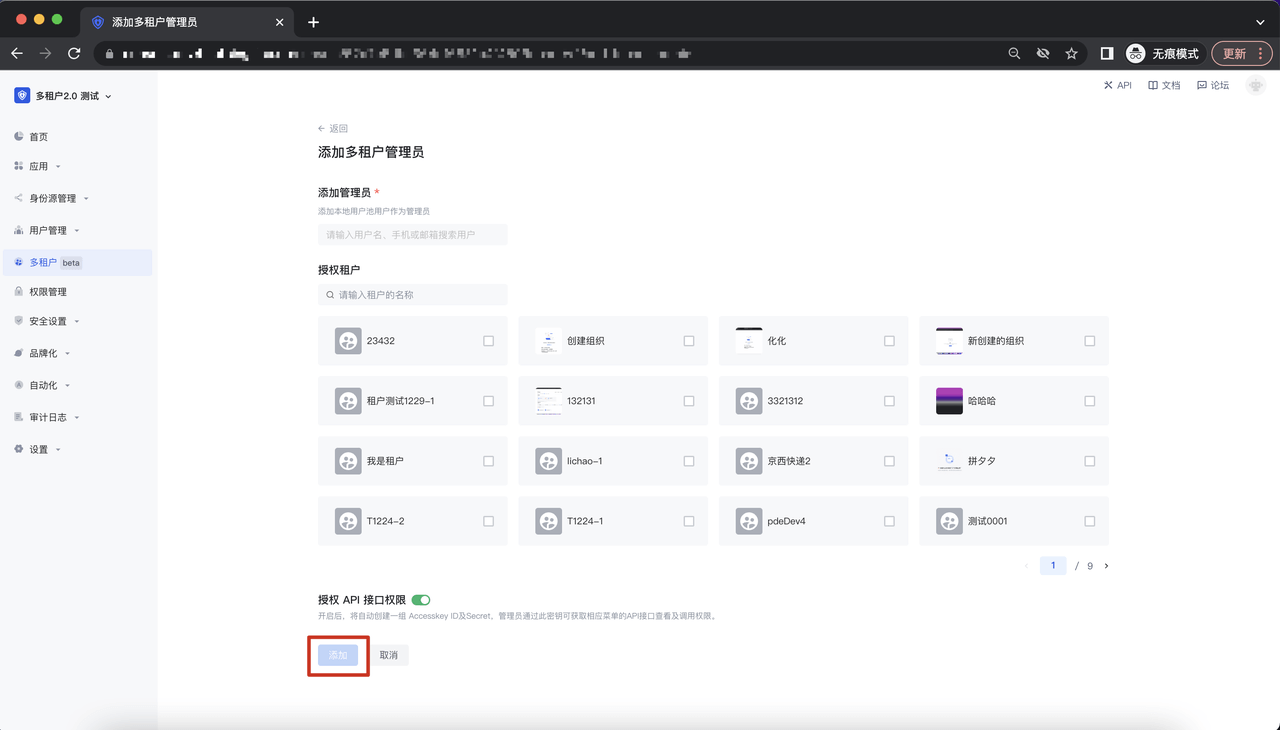The width and height of the screenshot is (1280, 730).
Task: Open the 论坛 forum icon
Action: coord(1202,86)
